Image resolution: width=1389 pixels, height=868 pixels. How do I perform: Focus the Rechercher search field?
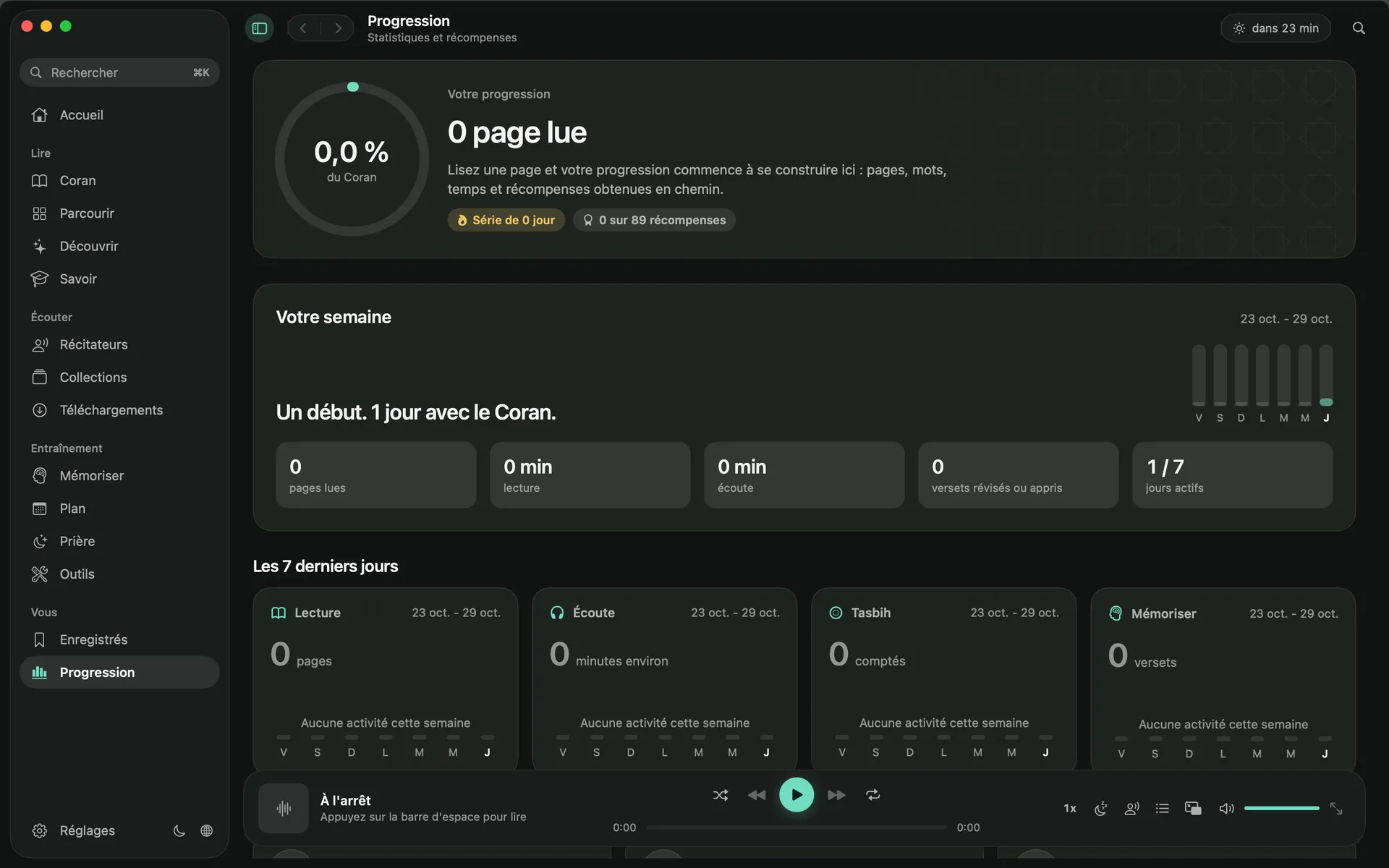(119, 72)
